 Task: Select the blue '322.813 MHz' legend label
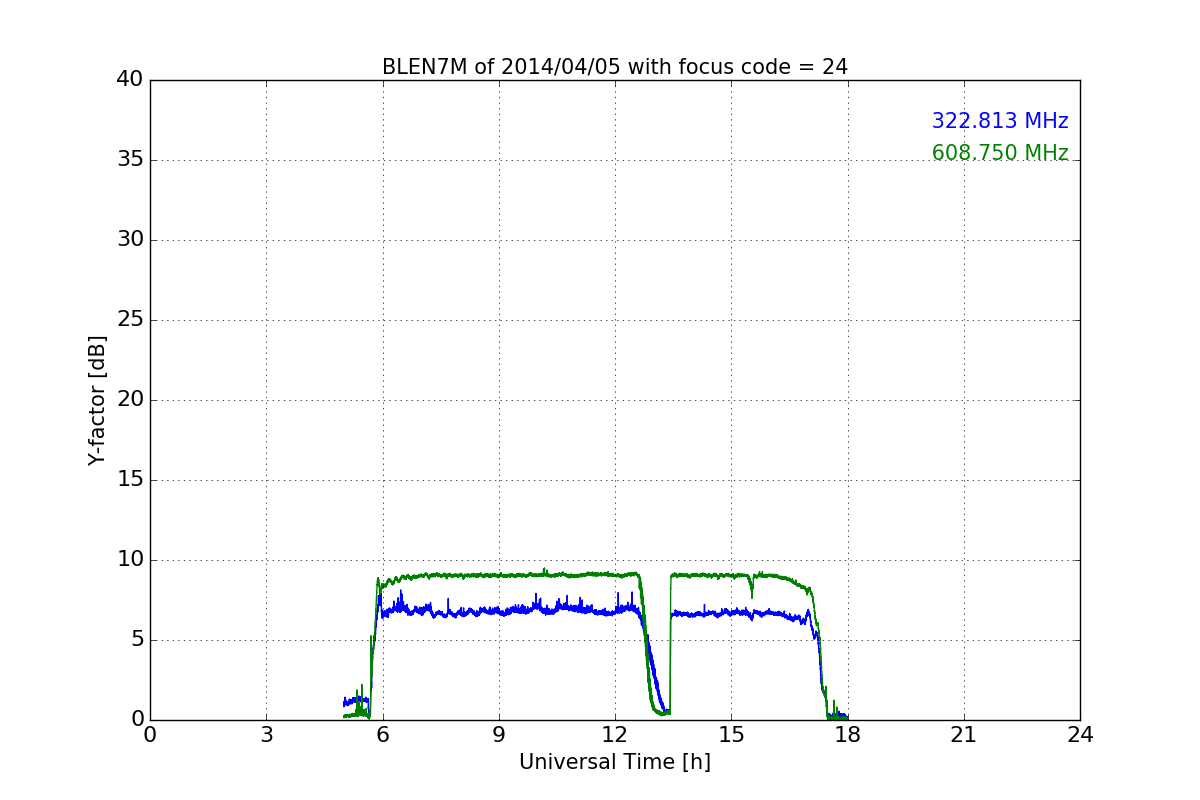[x=1000, y=121]
